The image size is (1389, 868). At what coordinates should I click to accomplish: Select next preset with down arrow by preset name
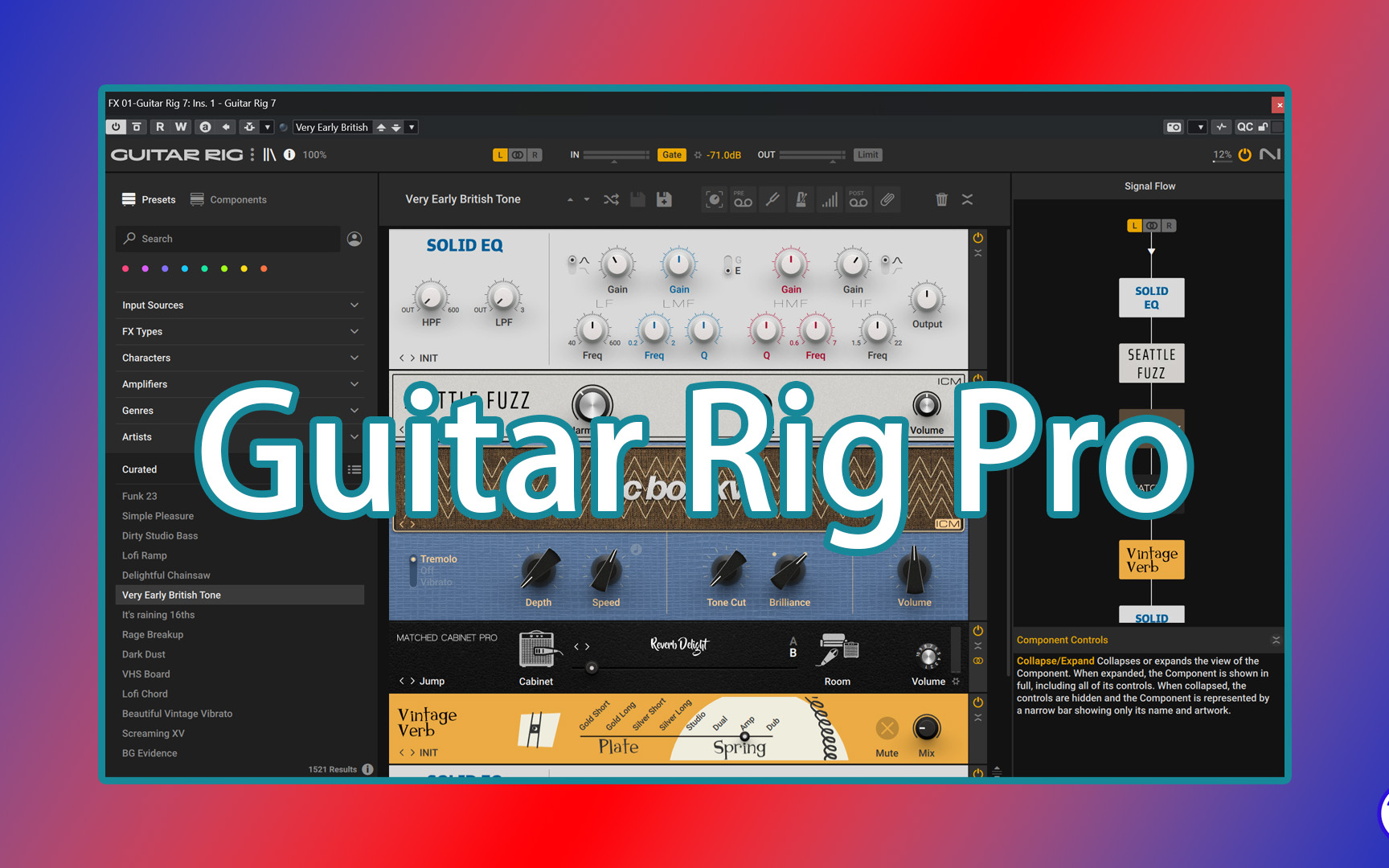point(587,199)
